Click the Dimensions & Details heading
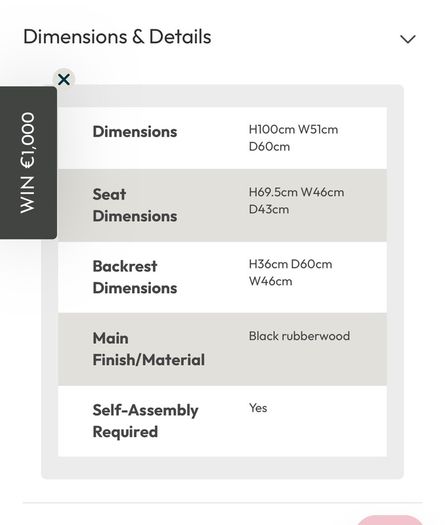Screen dimensions: 445x525 tap(117, 36)
